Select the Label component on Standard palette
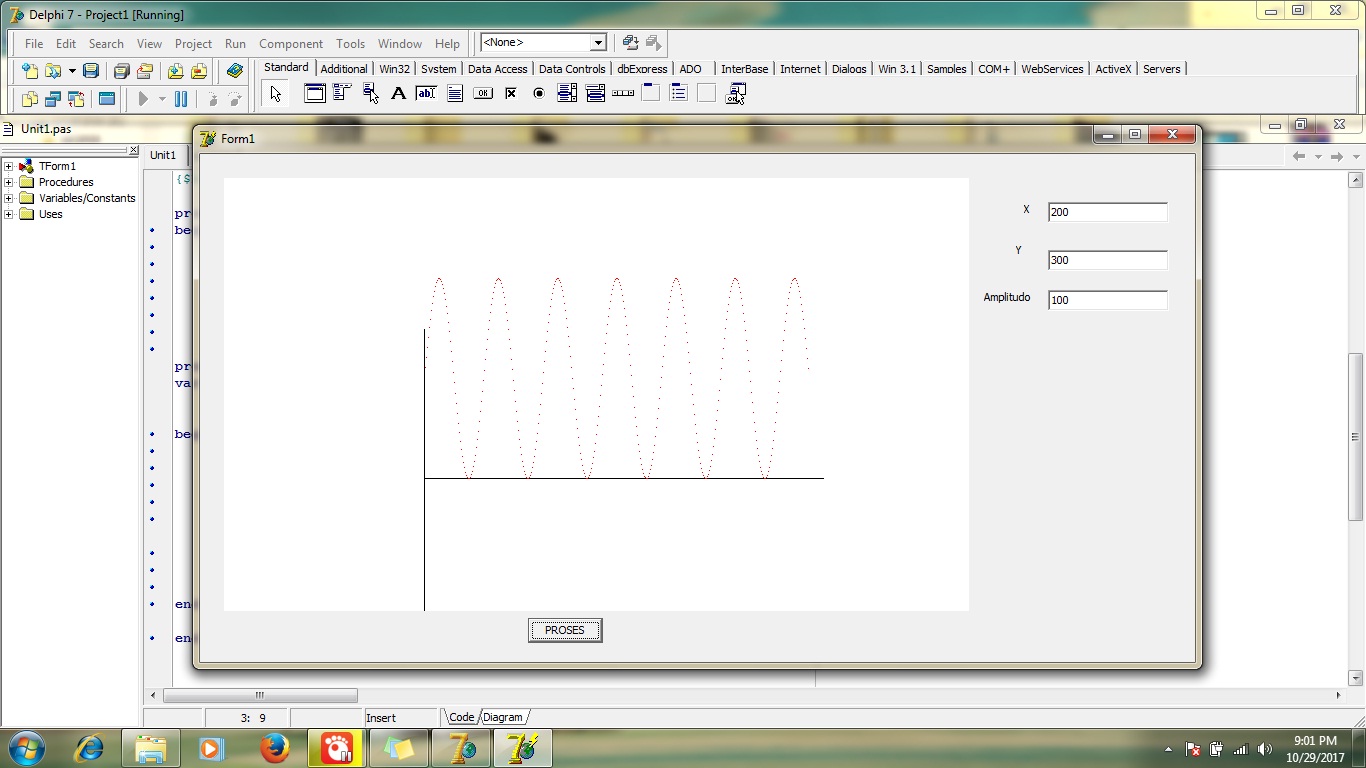Viewport: 1366px width, 768px height. click(x=398, y=93)
